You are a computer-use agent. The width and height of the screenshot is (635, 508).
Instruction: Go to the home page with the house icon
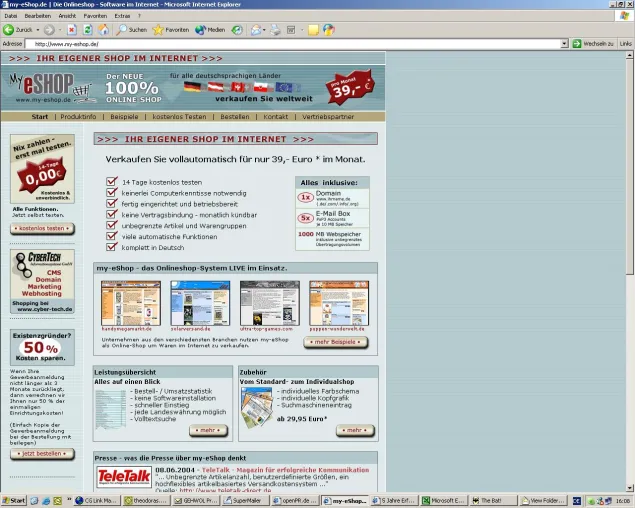pos(104,30)
